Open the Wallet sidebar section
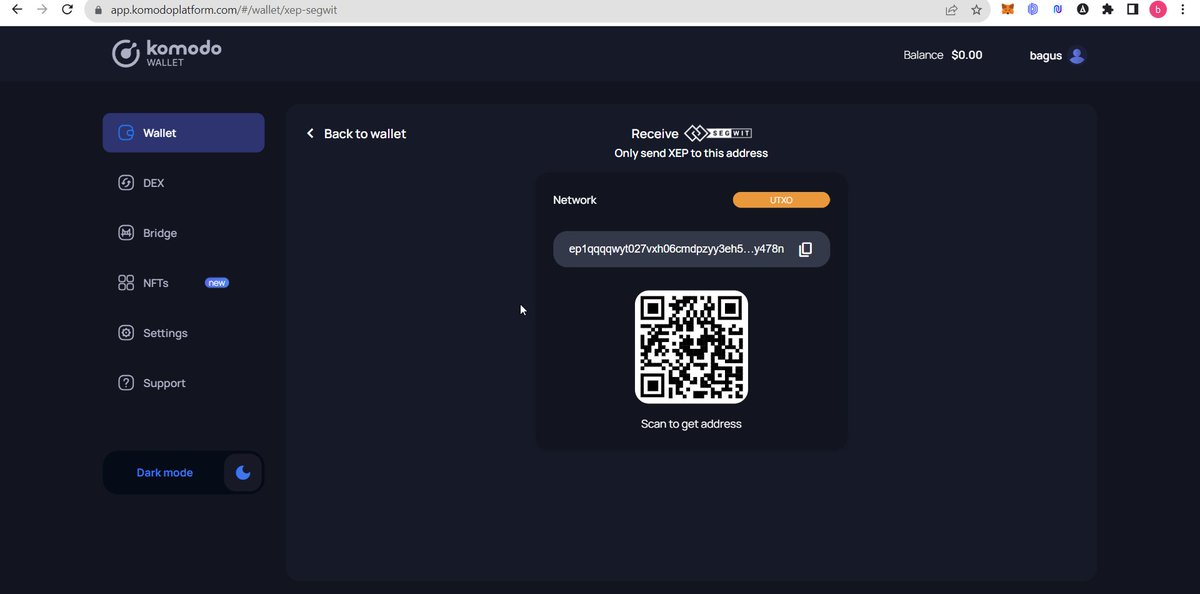The width and height of the screenshot is (1200, 594). click(183, 133)
